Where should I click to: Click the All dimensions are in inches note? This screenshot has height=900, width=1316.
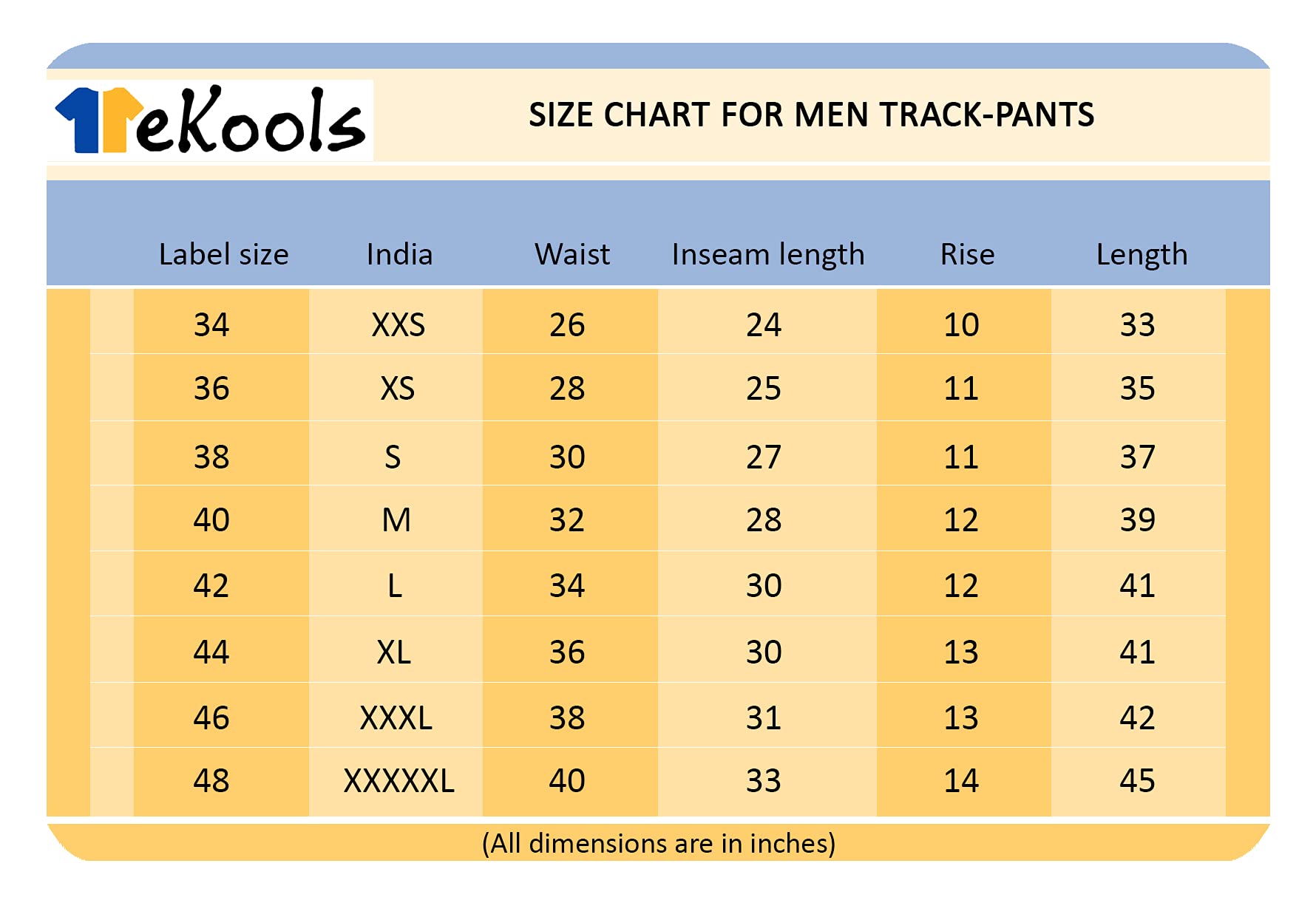(x=658, y=843)
